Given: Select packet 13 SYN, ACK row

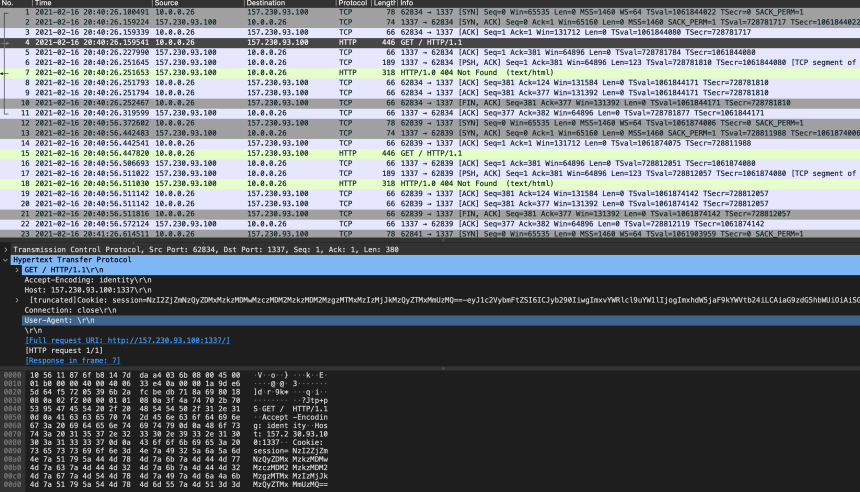Looking at the screenshot, I should click(x=430, y=133).
